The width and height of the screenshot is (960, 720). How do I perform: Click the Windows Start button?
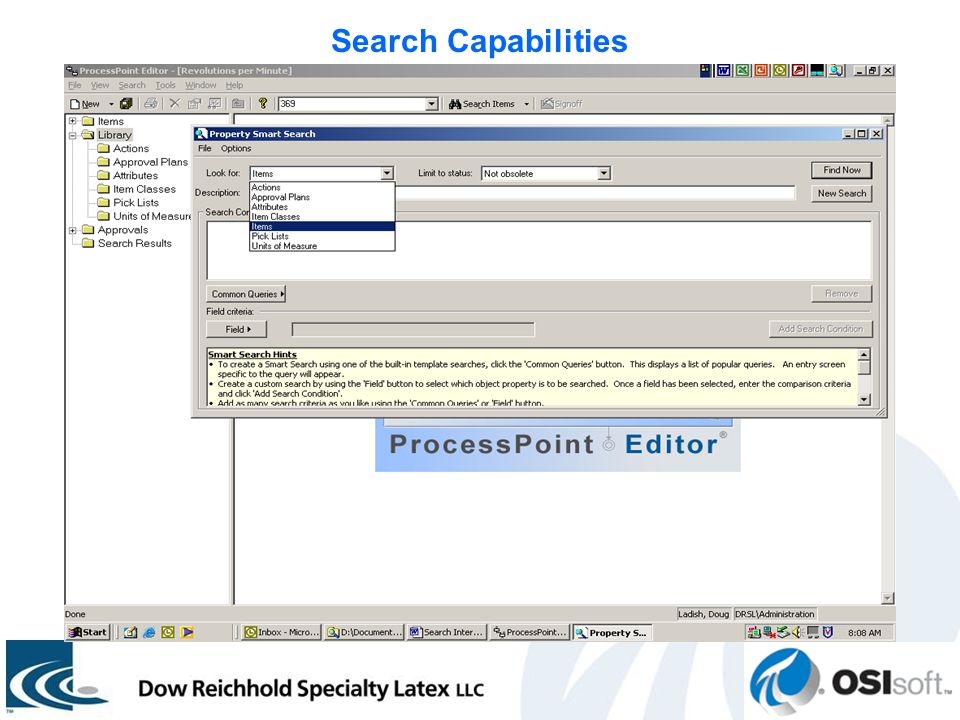[x=88, y=632]
